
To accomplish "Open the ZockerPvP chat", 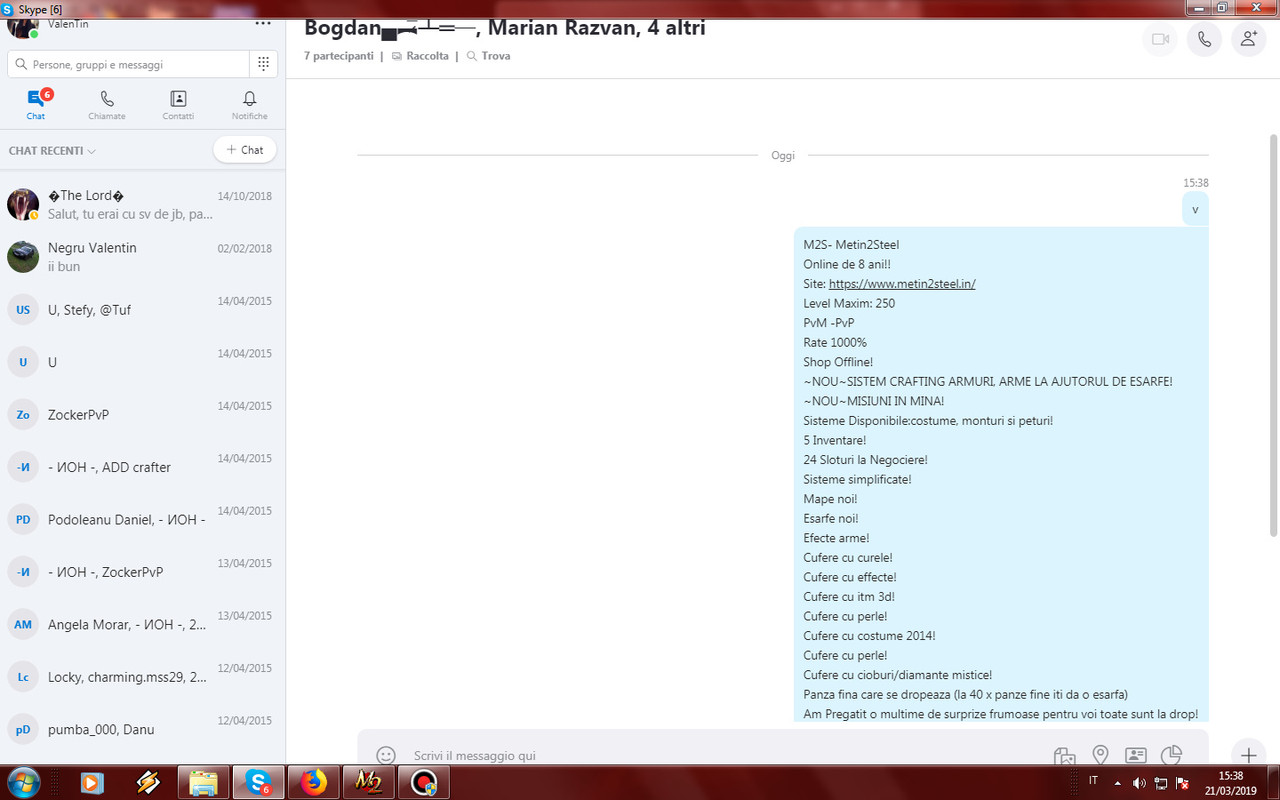I will pyautogui.click(x=142, y=415).
